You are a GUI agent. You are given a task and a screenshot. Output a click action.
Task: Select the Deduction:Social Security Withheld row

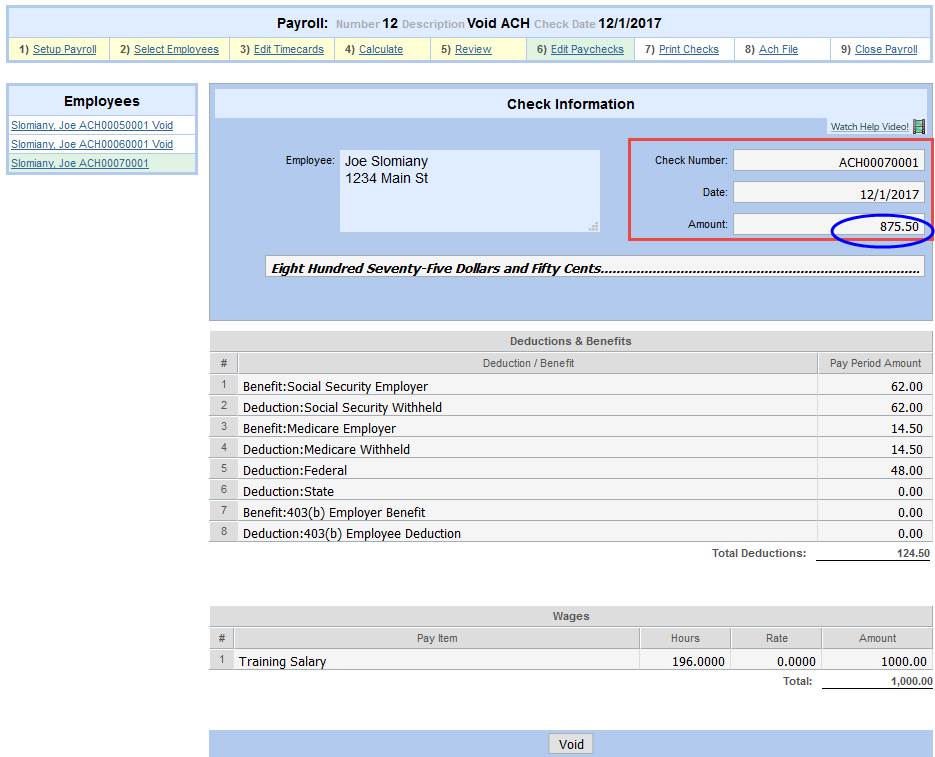point(571,406)
